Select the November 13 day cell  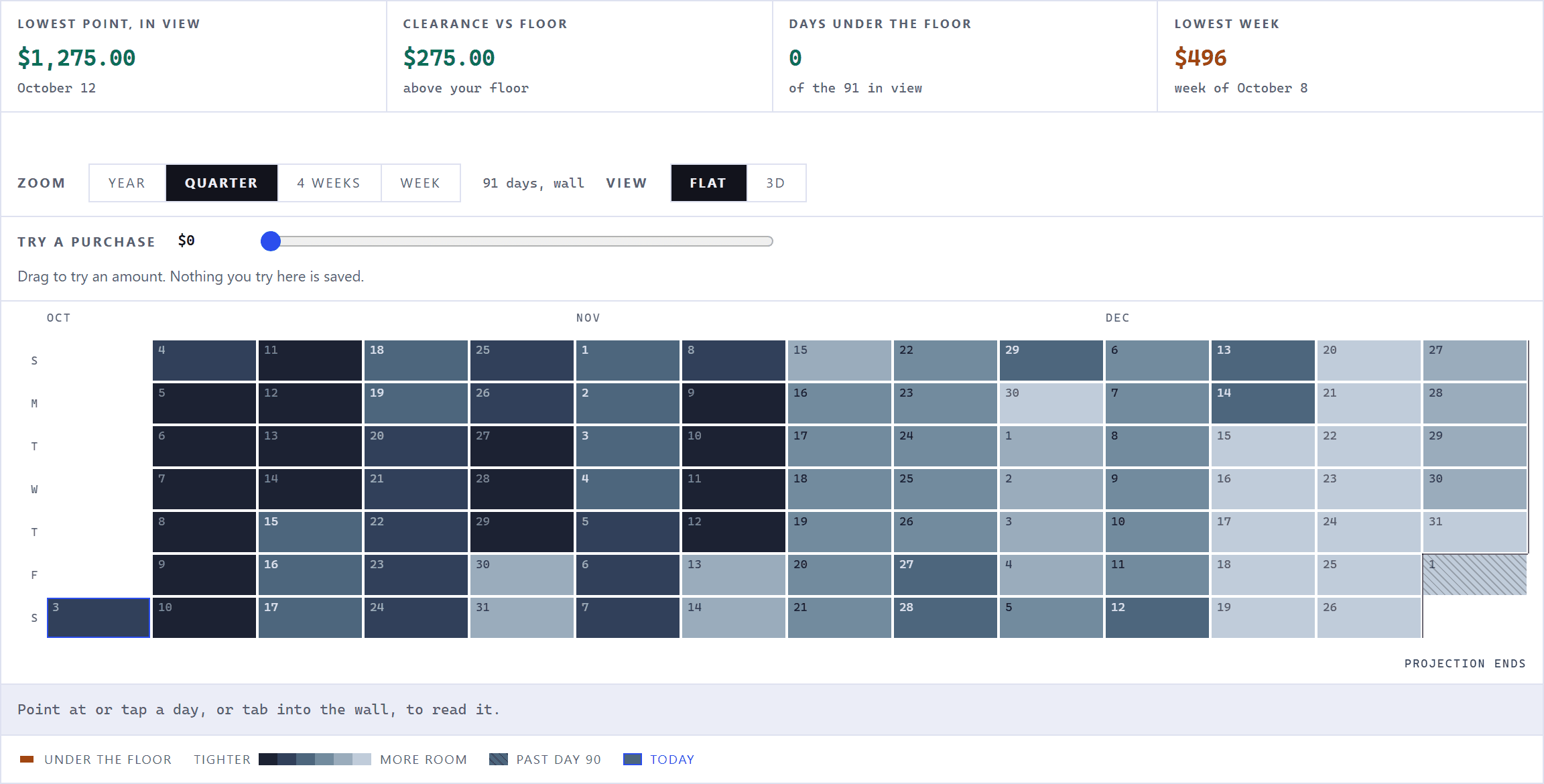(734, 575)
